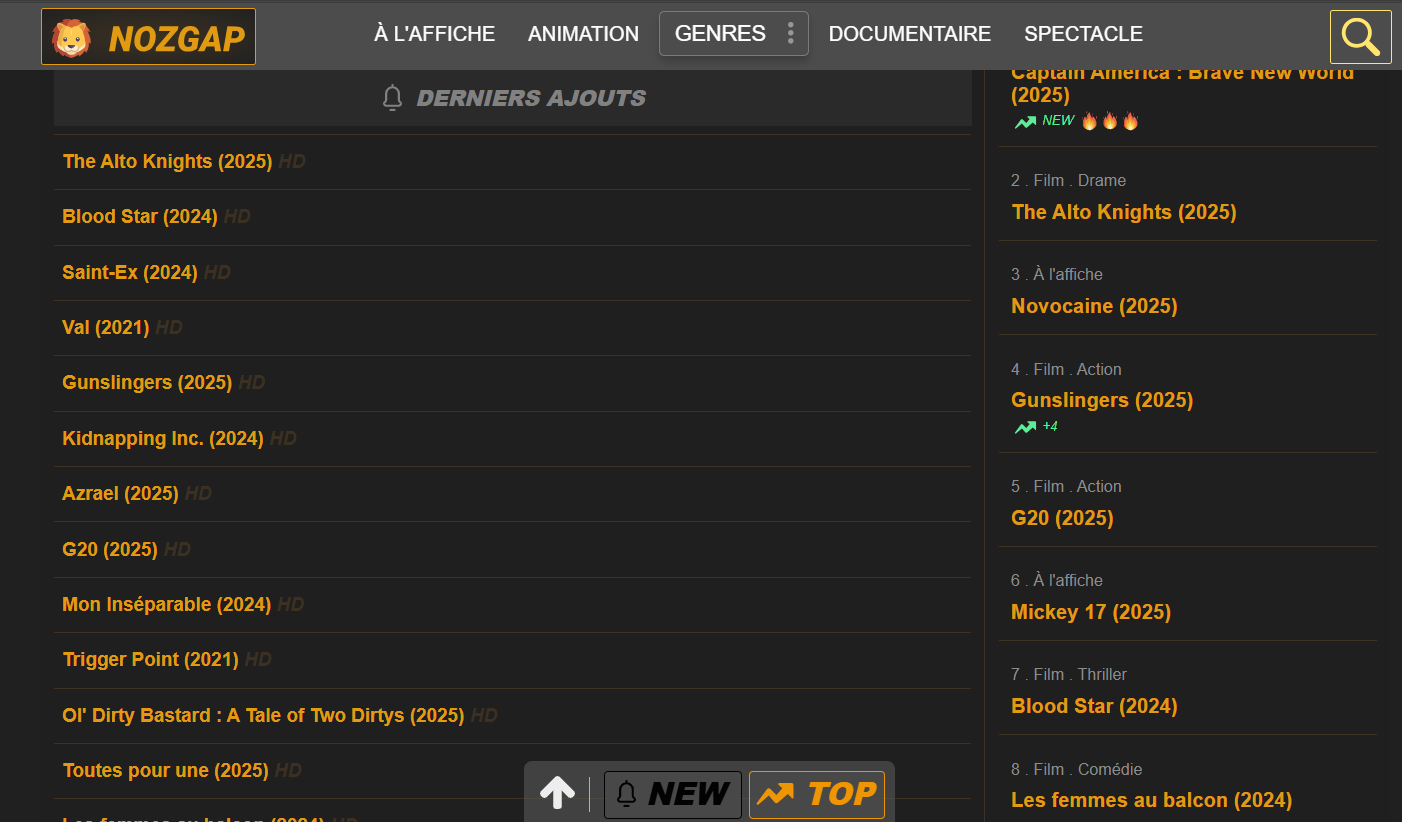Viewport: 1402px width, 822px height.
Task: Click the three-dot icon beside GENRES
Action: tap(790, 34)
